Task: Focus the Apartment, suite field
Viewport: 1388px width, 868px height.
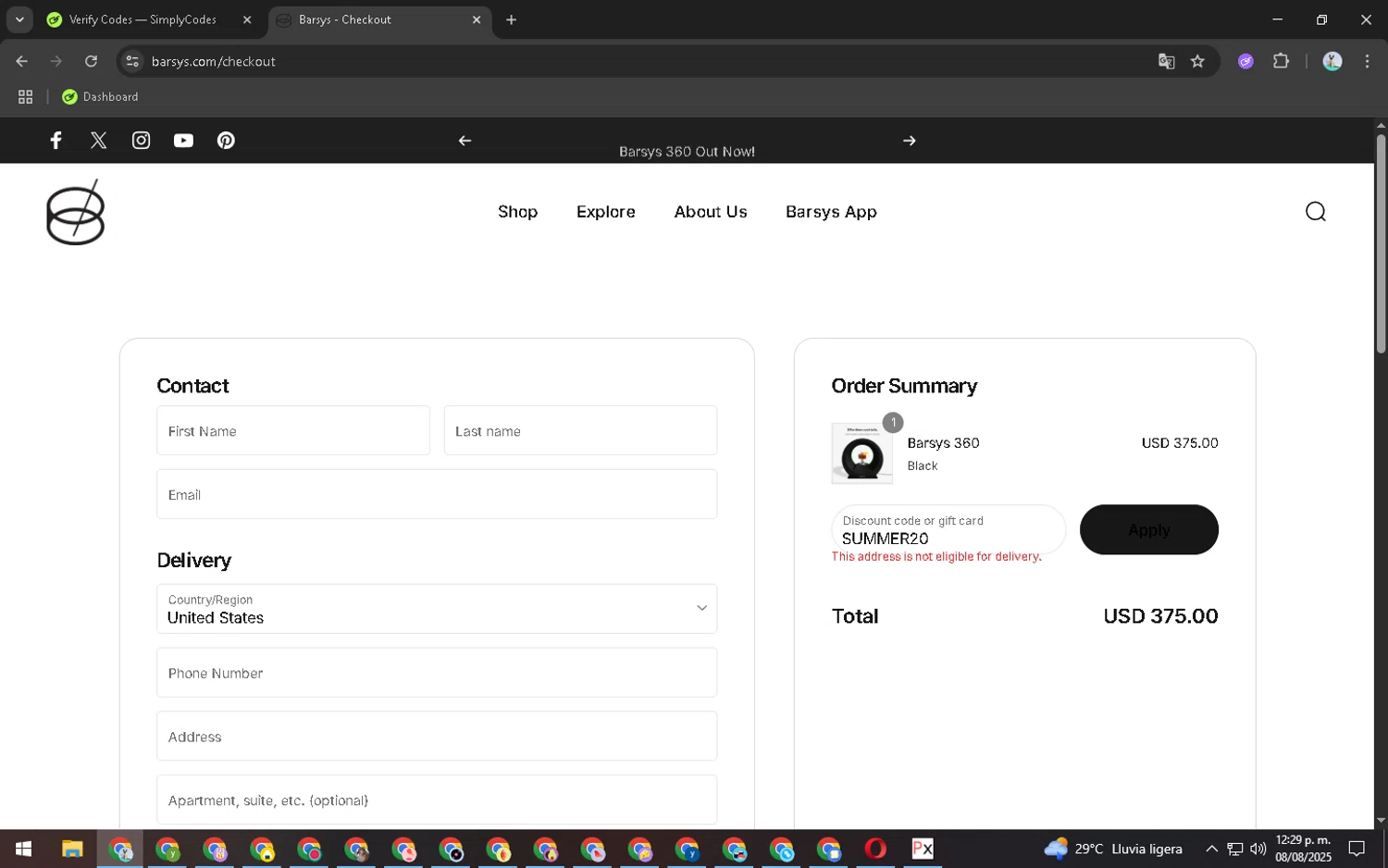Action: click(437, 800)
